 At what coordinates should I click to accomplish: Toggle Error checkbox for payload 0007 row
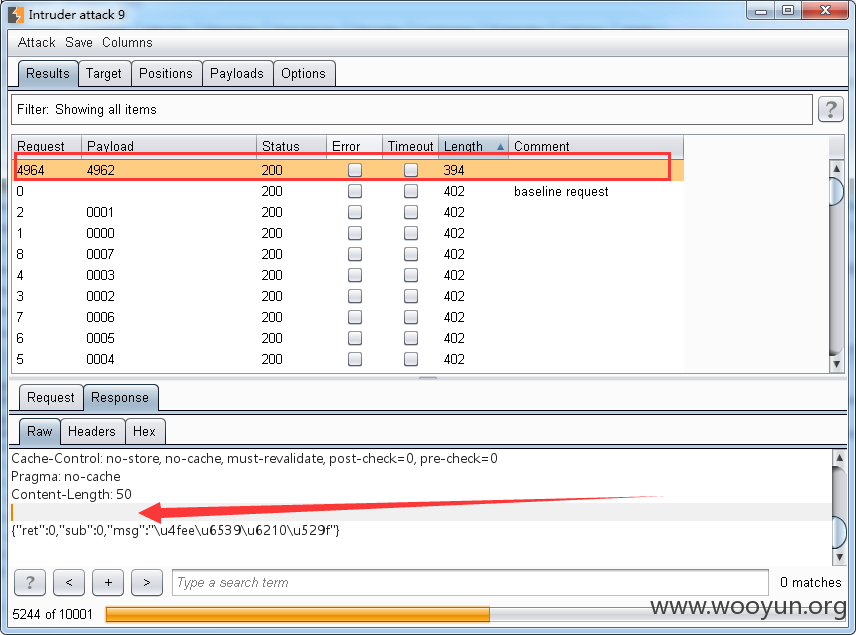355,254
